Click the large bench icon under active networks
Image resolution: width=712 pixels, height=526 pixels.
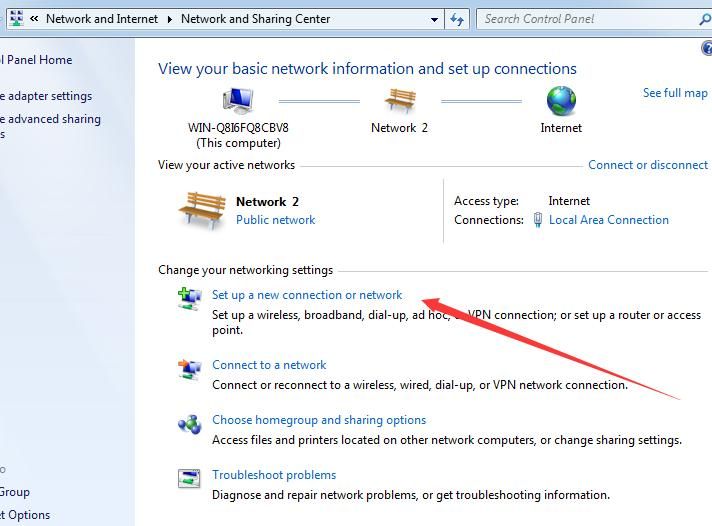click(203, 209)
